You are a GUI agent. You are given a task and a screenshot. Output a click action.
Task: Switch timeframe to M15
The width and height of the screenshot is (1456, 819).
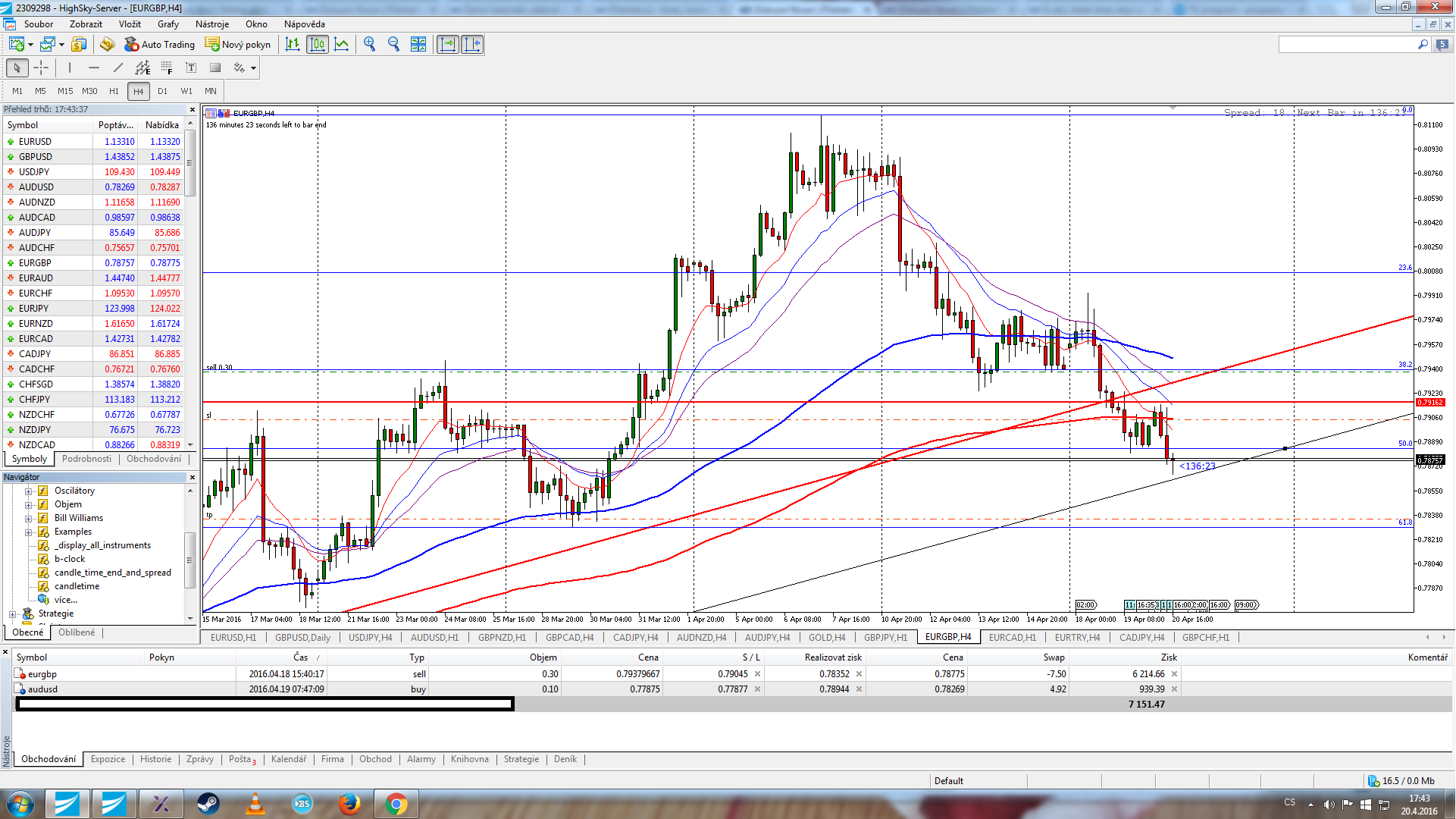tap(65, 91)
